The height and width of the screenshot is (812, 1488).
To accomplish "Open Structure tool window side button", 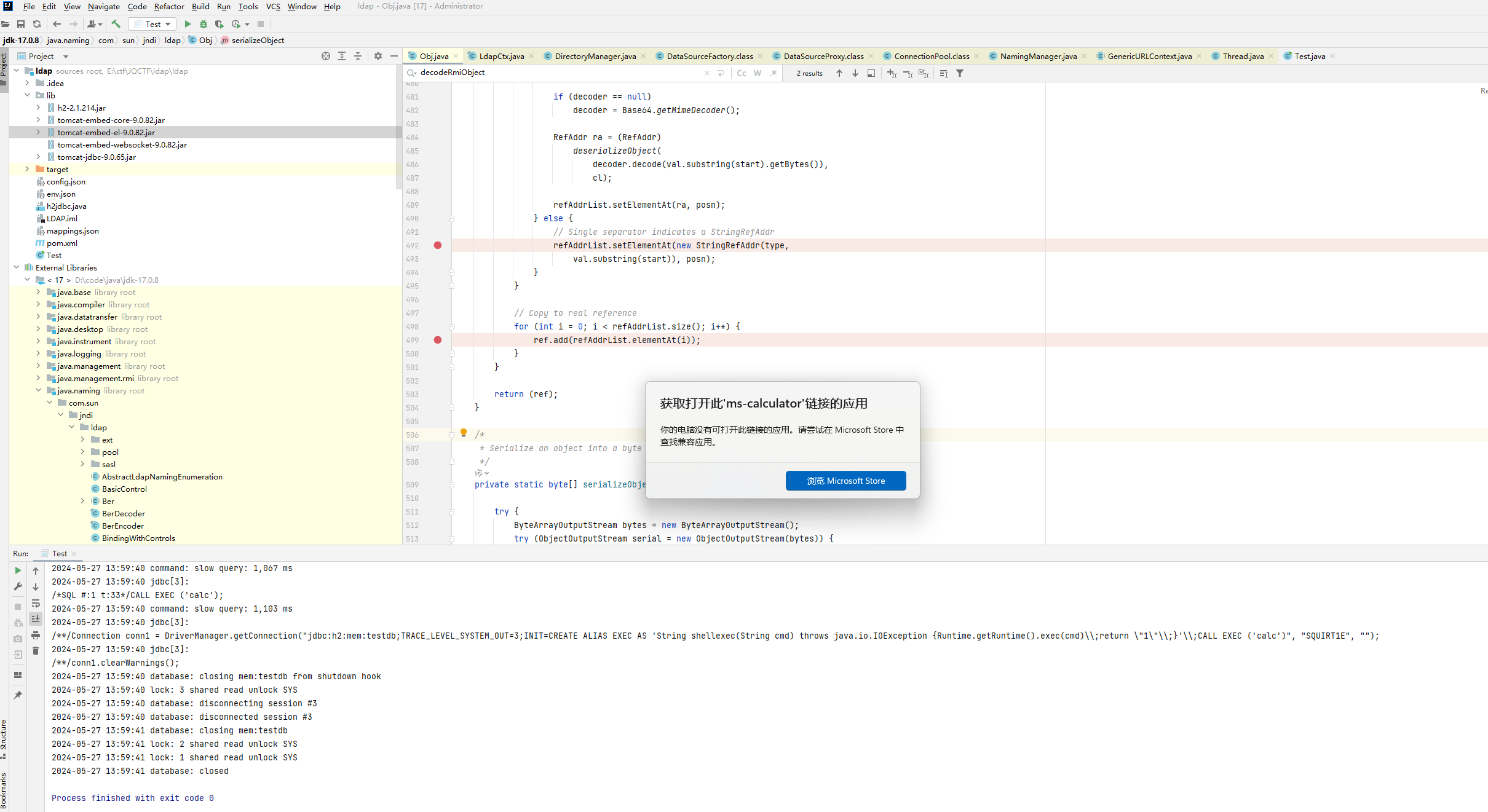I will tap(4, 739).
